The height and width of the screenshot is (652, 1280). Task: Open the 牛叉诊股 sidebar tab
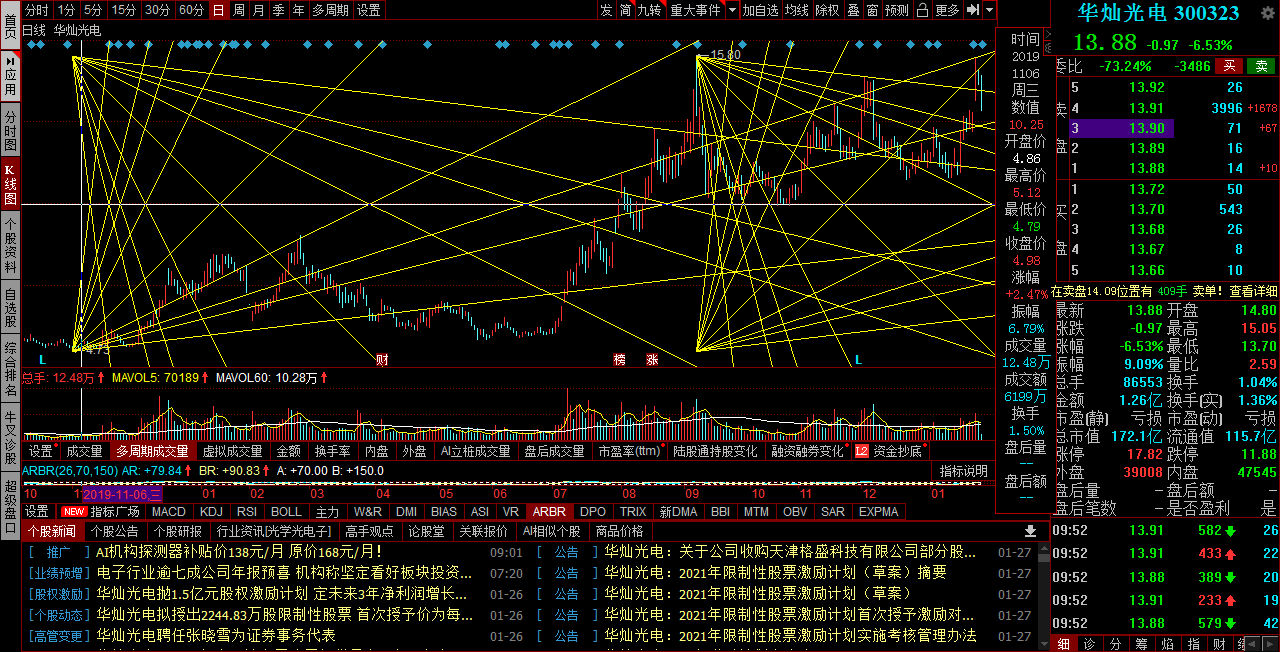pyautogui.click(x=10, y=439)
